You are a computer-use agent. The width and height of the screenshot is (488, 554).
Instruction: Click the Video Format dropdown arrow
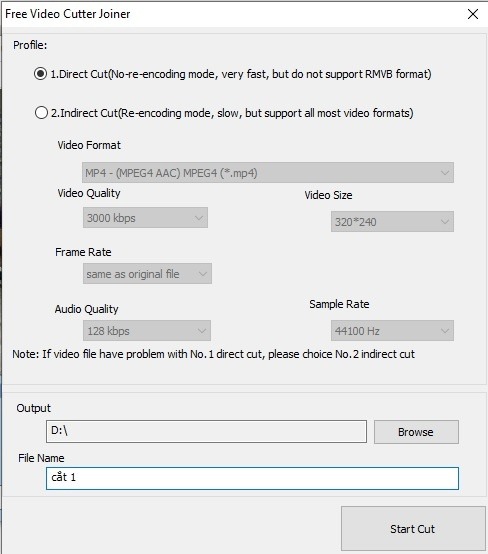point(445,173)
